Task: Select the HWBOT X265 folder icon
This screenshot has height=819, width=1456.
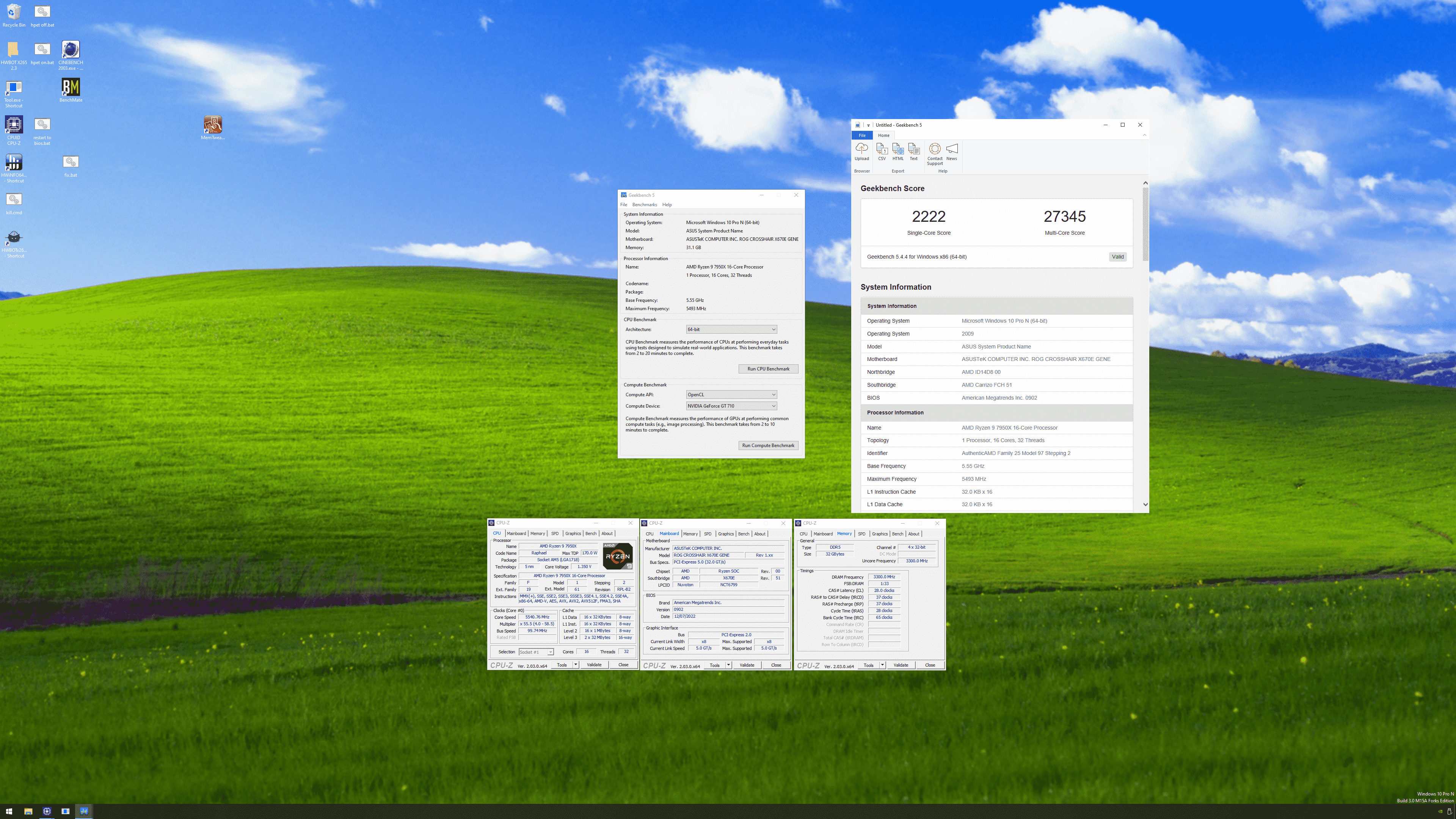Action: [14, 56]
